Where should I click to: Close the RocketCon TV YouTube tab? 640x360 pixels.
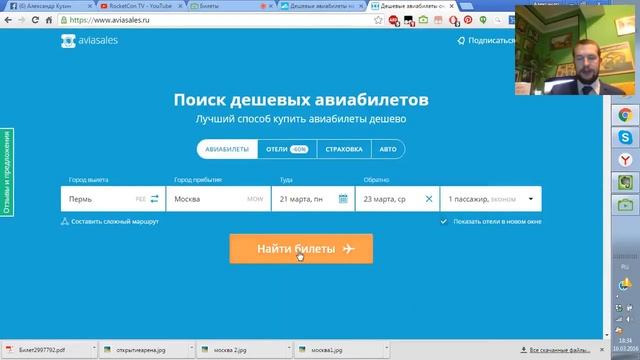click(x=180, y=6)
